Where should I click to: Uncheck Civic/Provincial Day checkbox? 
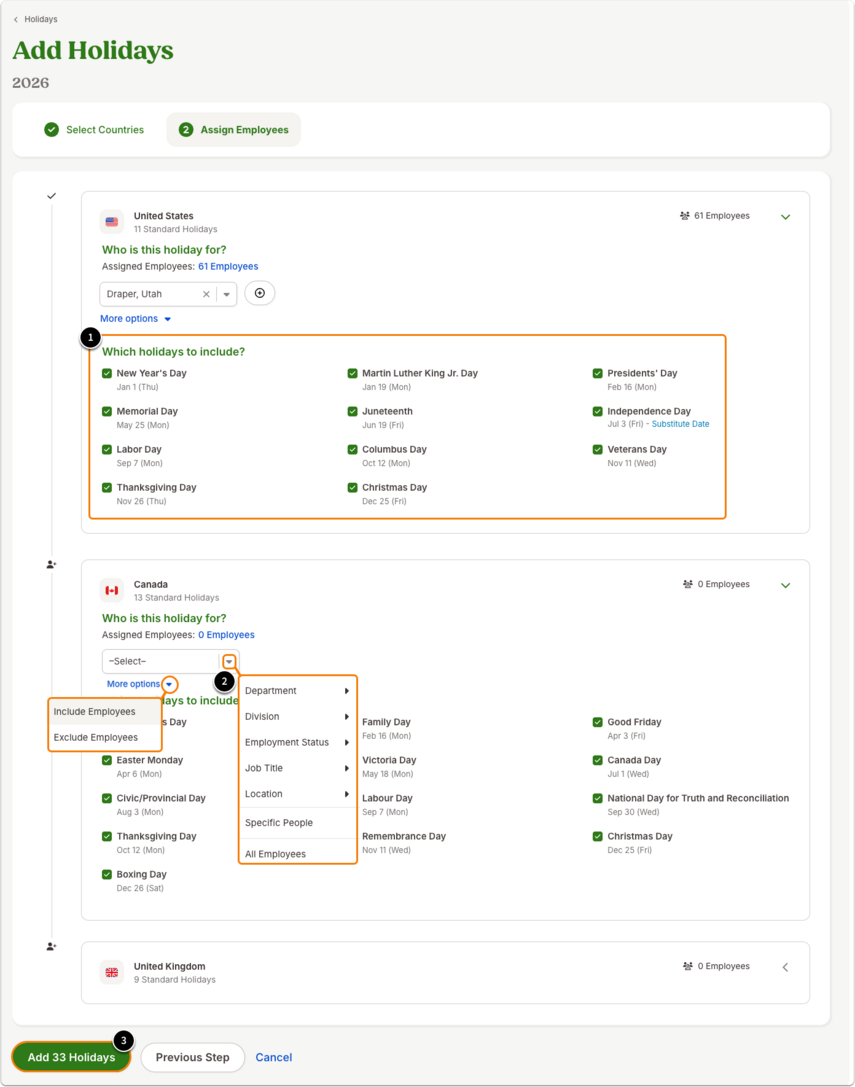pyautogui.click(x=107, y=799)
